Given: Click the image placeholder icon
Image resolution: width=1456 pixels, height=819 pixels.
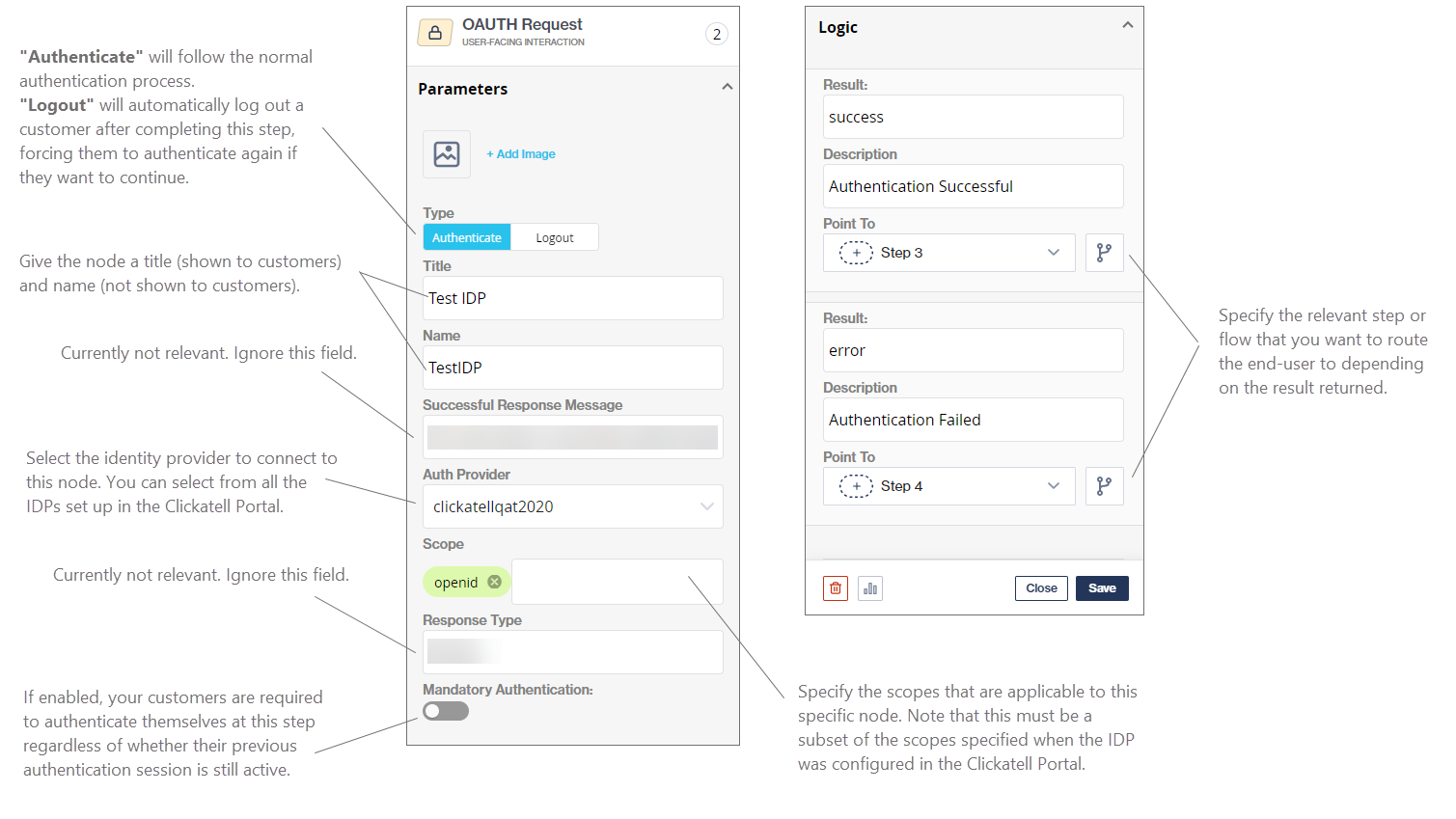Looking at the screenshot, I should [x=447, y=154].
